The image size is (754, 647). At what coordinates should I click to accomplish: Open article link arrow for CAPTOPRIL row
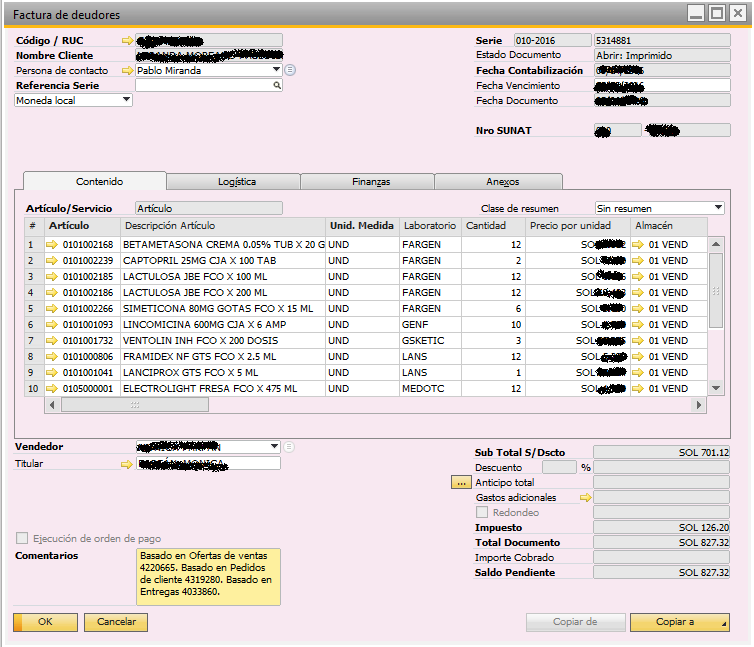click(51, 261)
